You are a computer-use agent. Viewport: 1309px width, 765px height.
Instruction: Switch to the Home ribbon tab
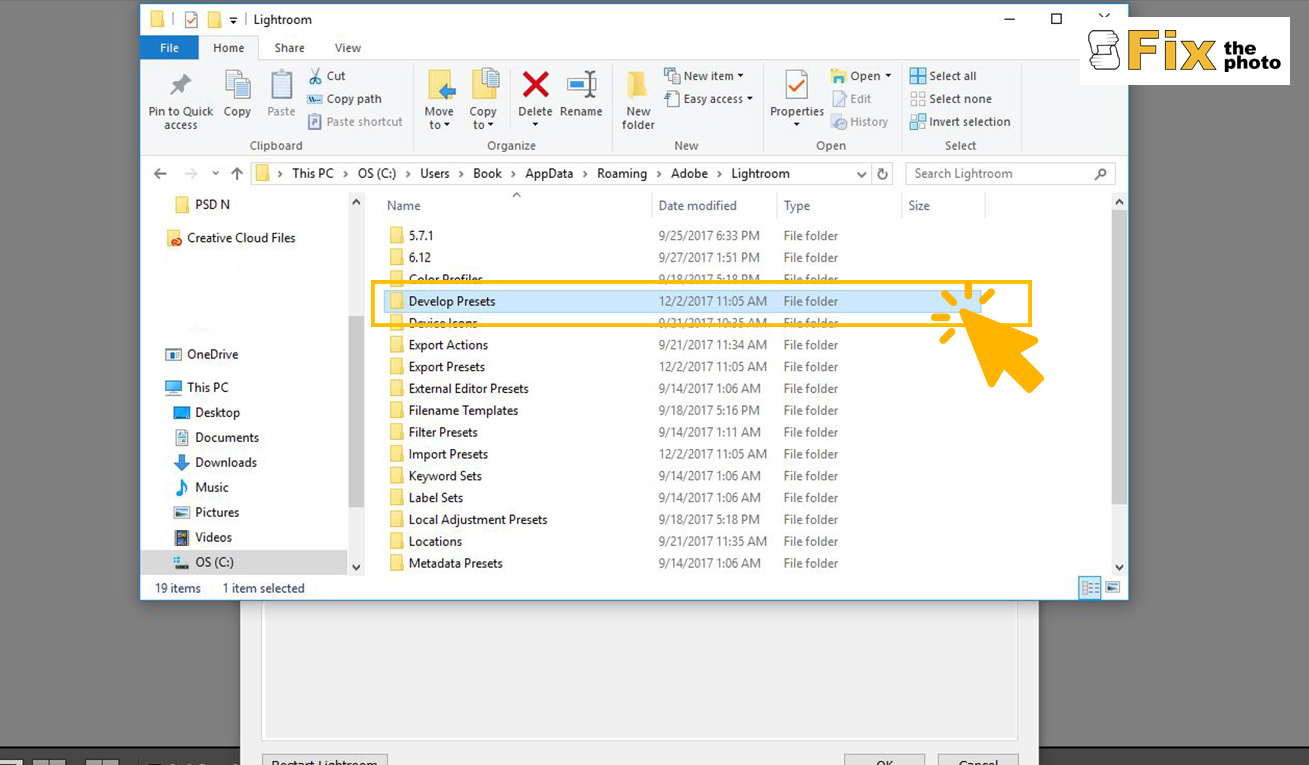pyautogui.click(x=229, y=48)
